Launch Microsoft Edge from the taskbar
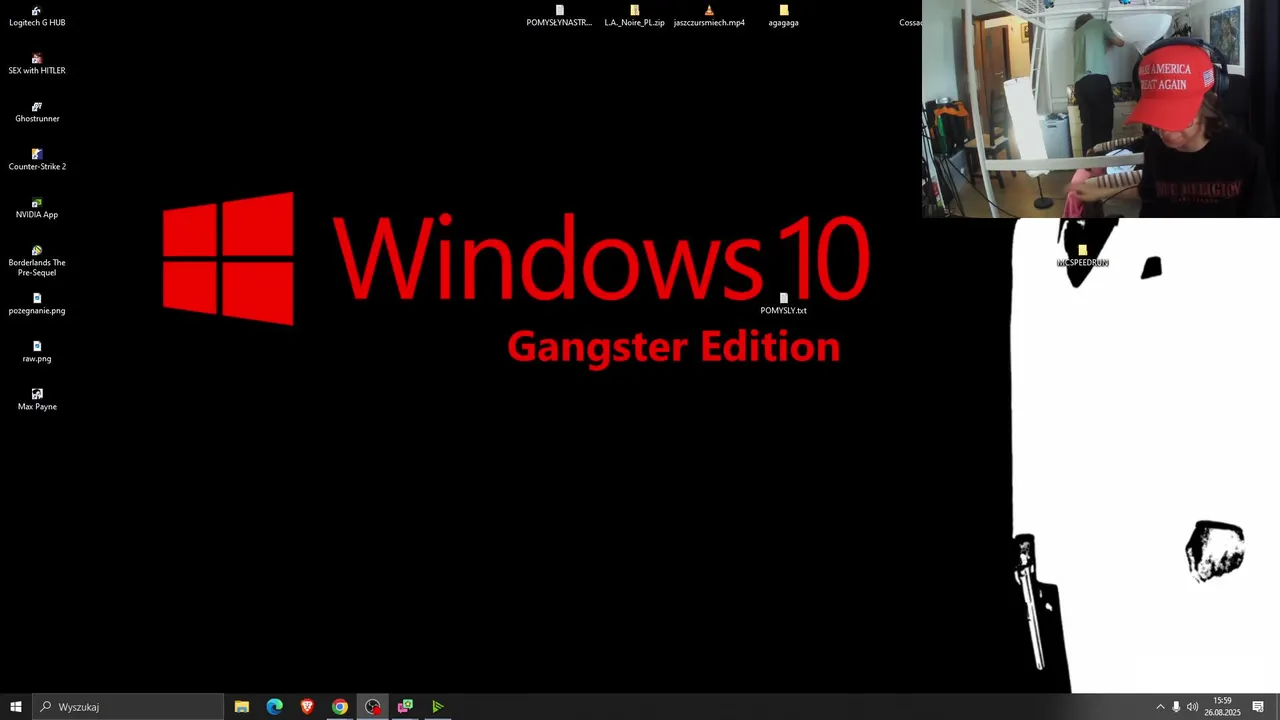 coord(274,707)
